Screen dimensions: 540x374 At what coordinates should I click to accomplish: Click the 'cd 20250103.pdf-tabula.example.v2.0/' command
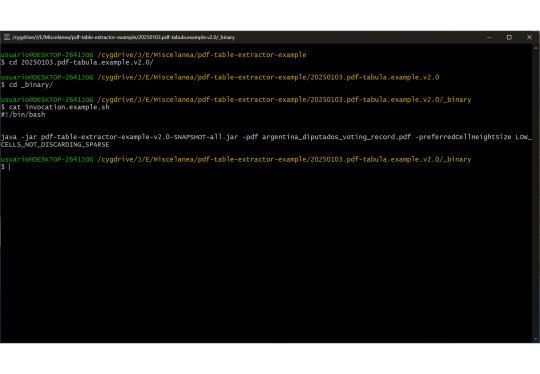pos(81,62)
